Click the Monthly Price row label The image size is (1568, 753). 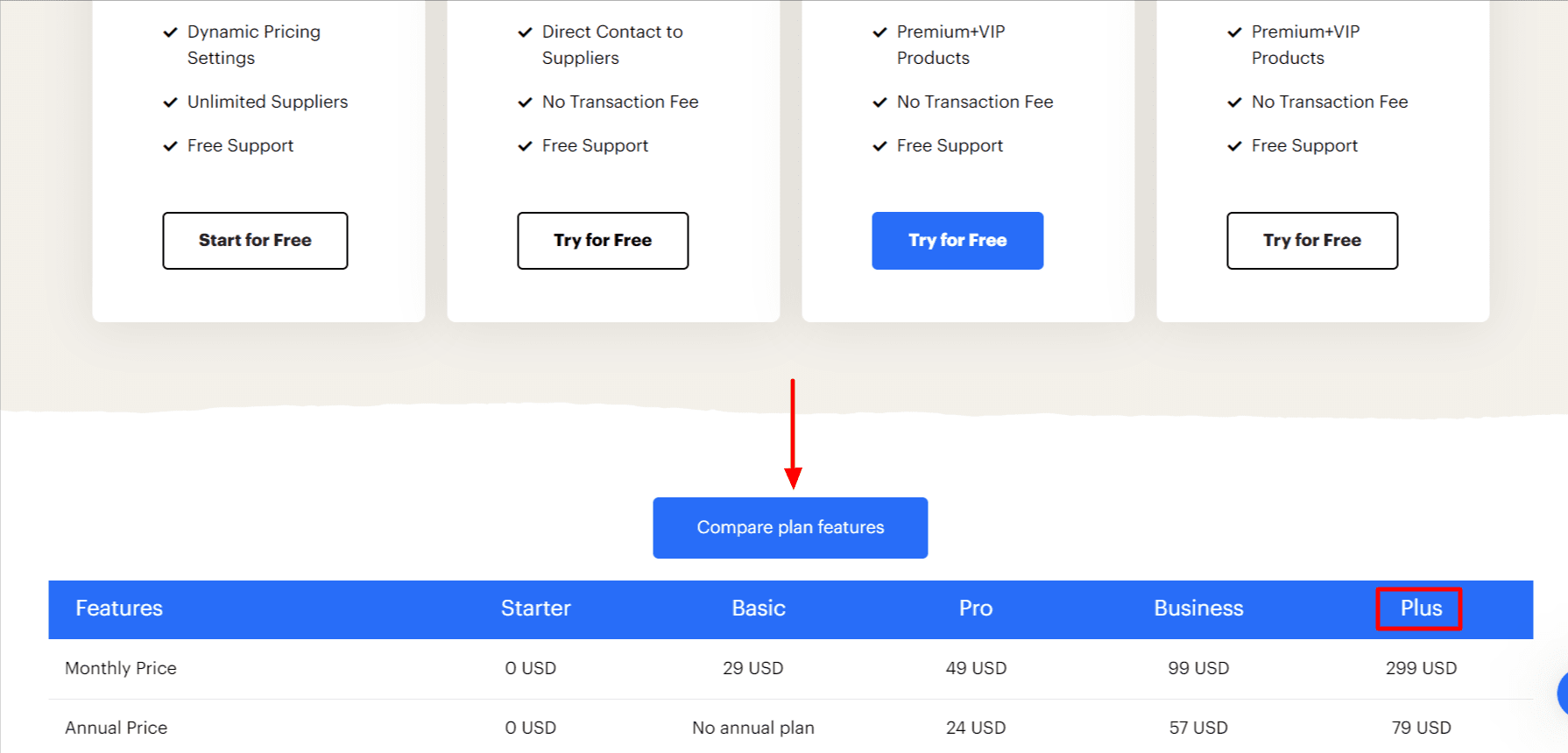click(121, 668)
